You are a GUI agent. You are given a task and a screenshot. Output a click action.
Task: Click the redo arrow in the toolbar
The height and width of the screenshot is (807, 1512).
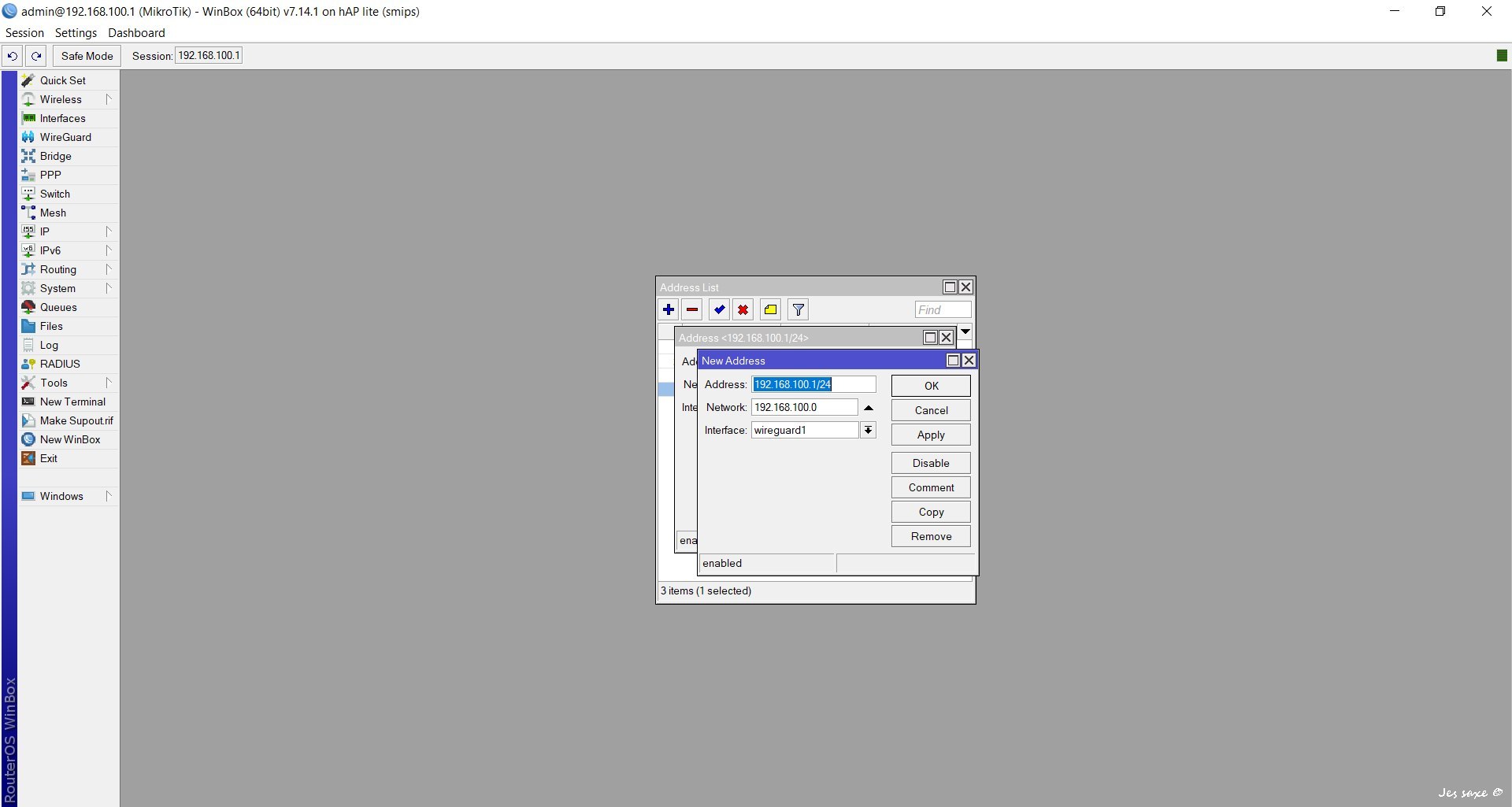click(36, 56)
